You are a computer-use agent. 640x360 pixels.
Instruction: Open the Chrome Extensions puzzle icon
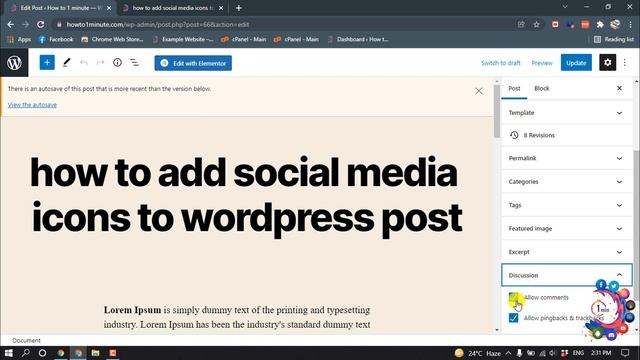click(x=600, y=24)
